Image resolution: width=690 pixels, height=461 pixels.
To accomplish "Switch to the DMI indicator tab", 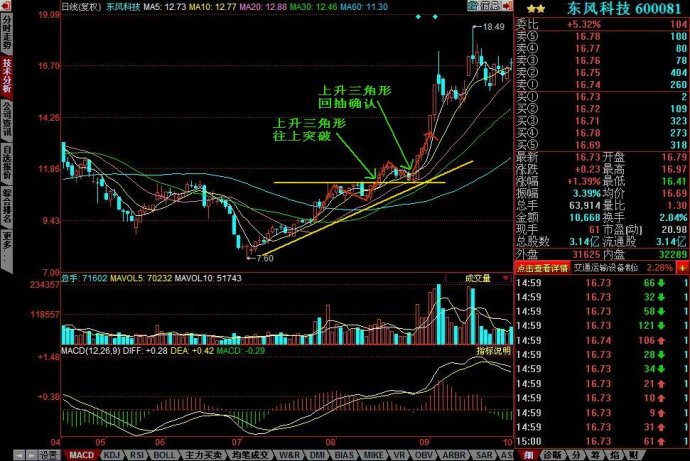I will [x=317, y=455].
